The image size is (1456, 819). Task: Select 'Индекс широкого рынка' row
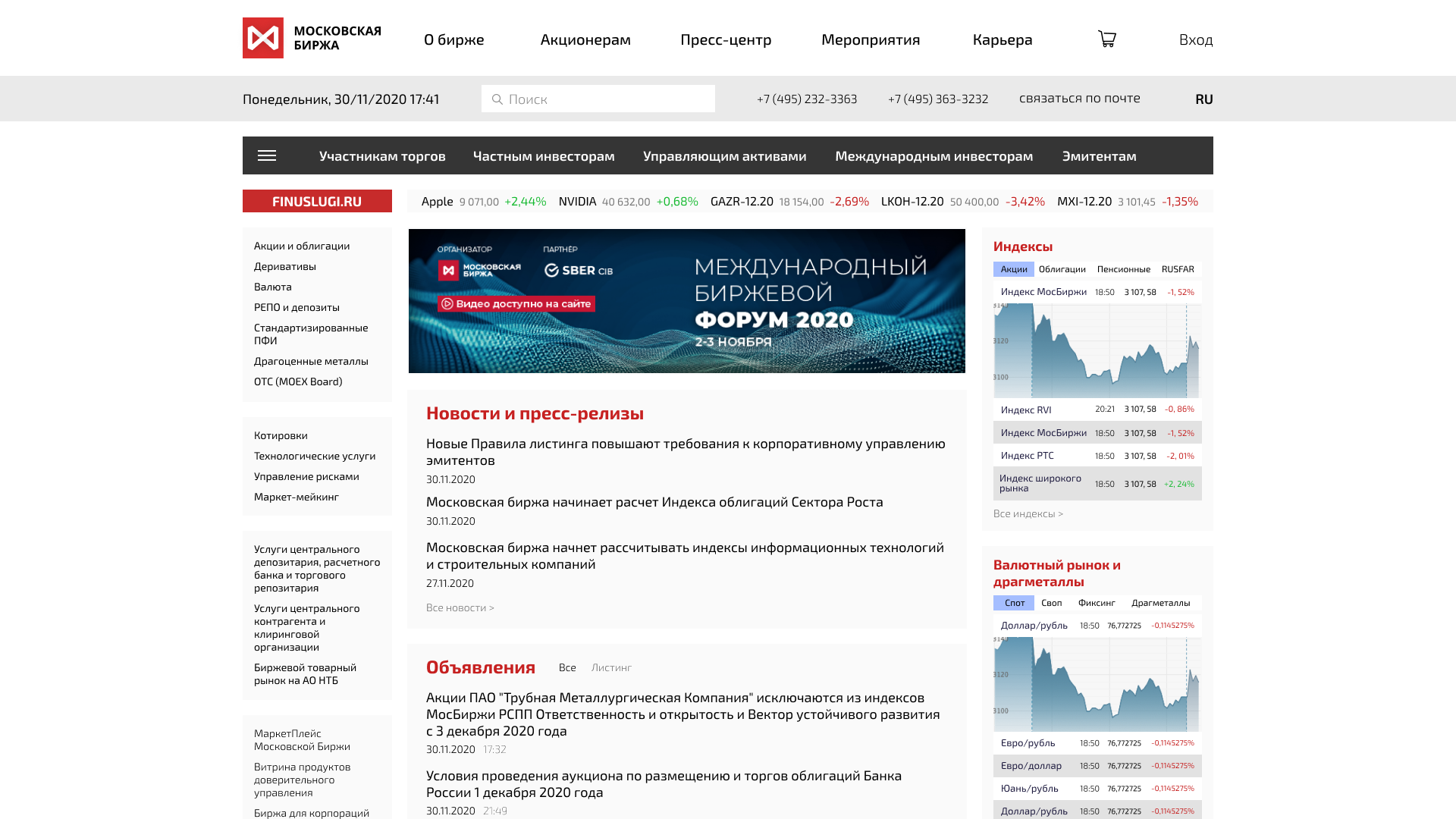tap(1097, 484)
